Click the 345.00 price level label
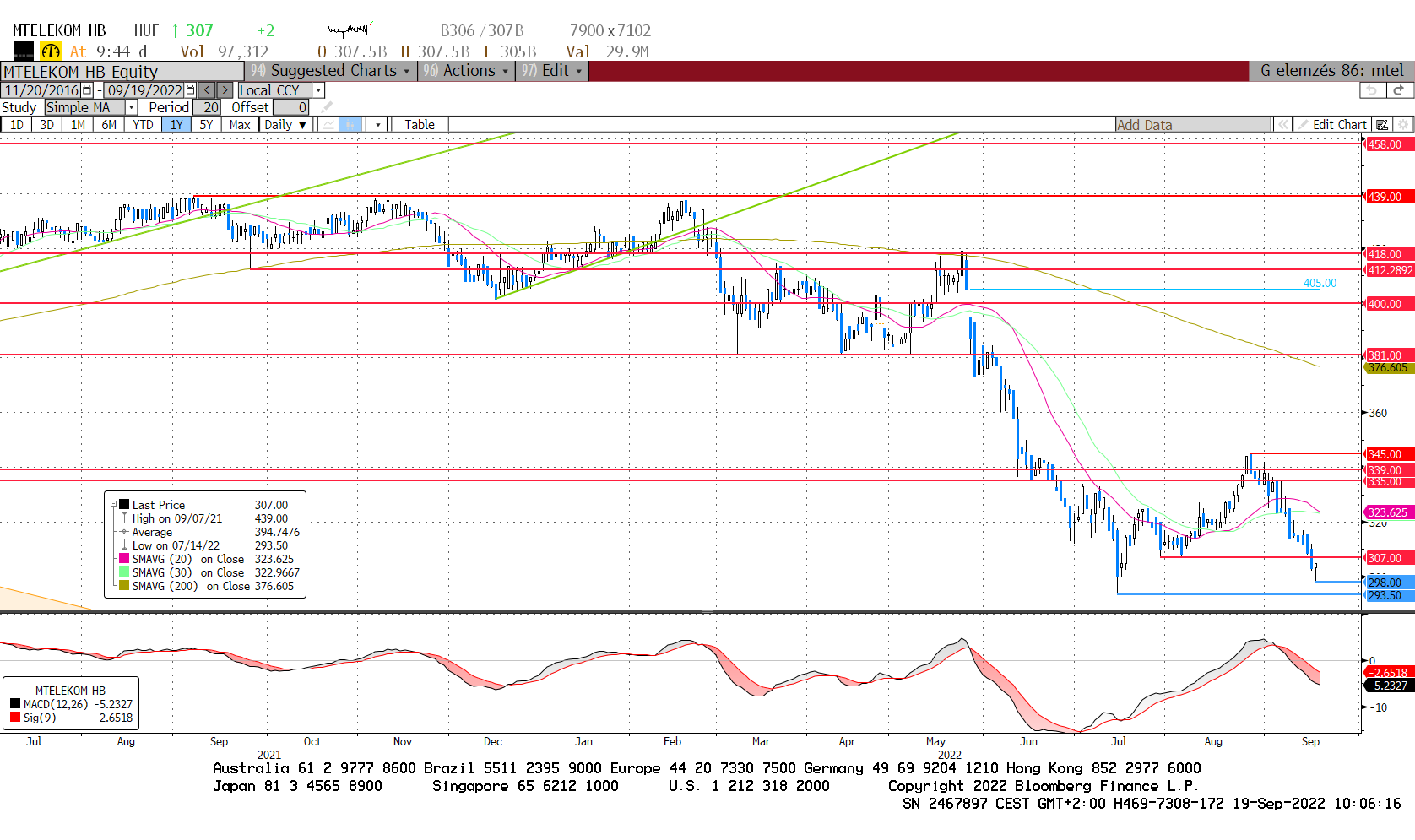1415x840 pixels. [1389, 454]
